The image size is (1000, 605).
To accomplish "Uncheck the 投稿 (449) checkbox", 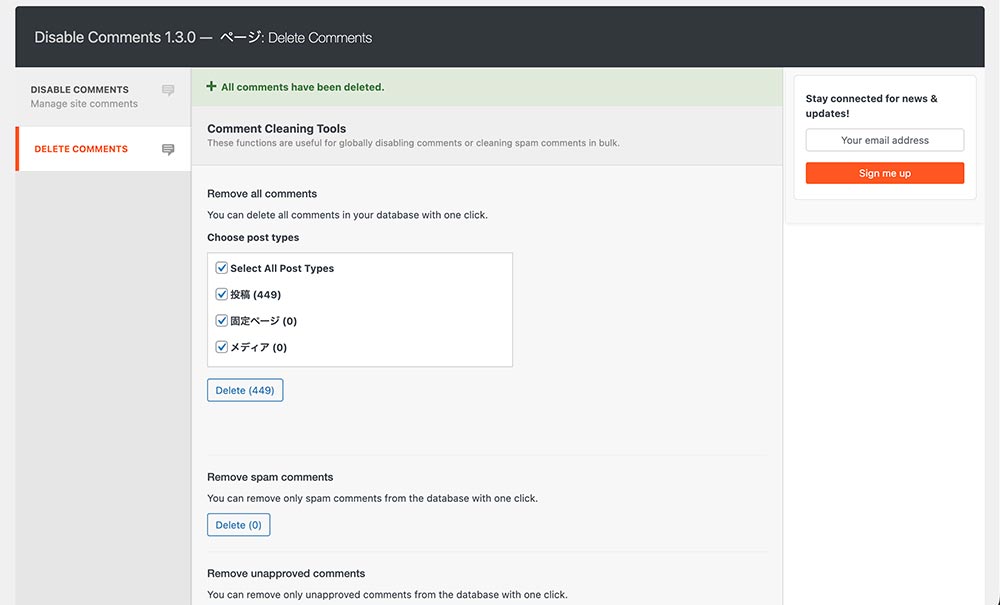I will coord(222,294).
